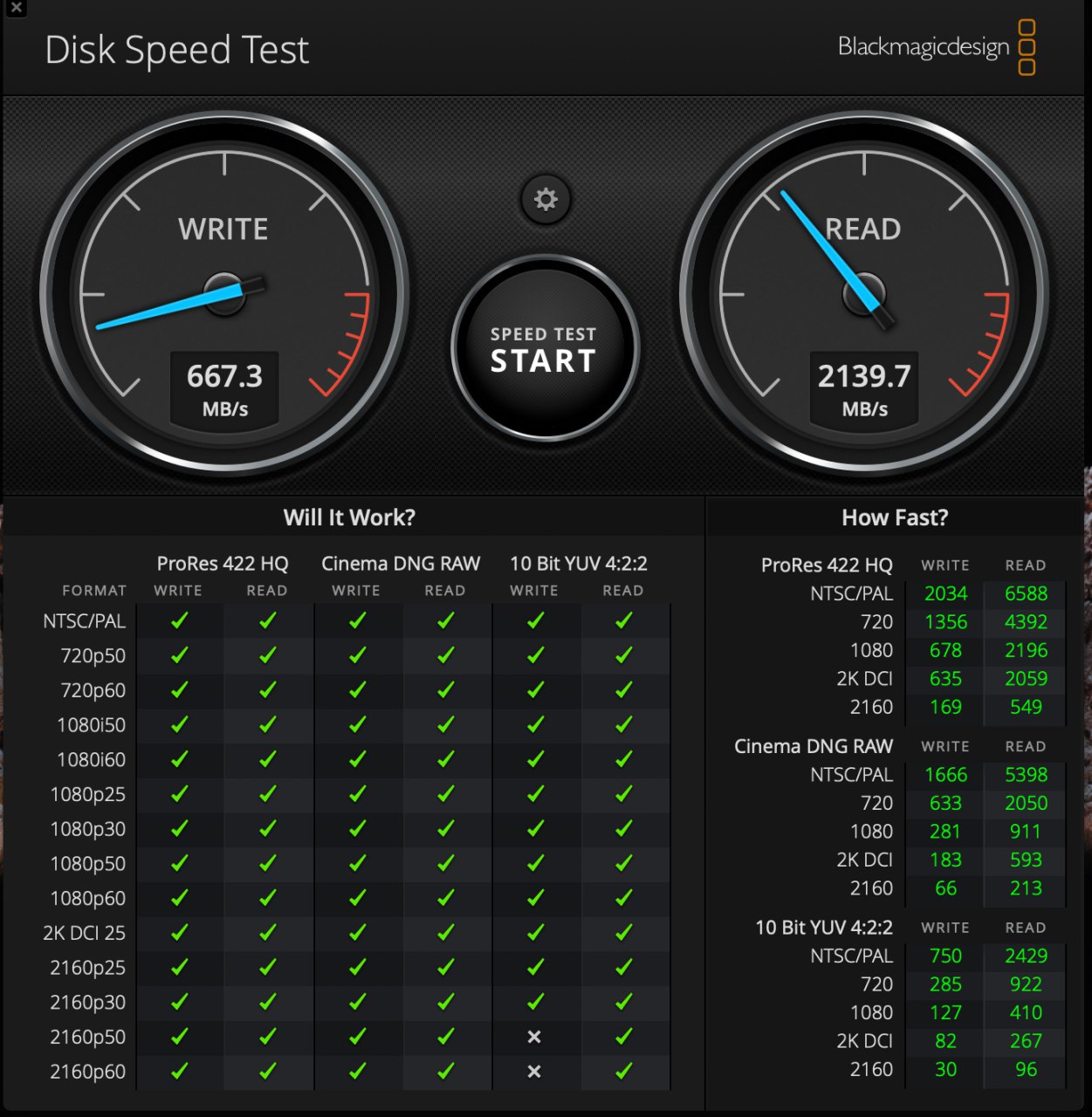Click 720p50 Cinema DNG RAW write checkmark
The width and height of the screenshot is (1092, 1117).
(x=357, y=655)
